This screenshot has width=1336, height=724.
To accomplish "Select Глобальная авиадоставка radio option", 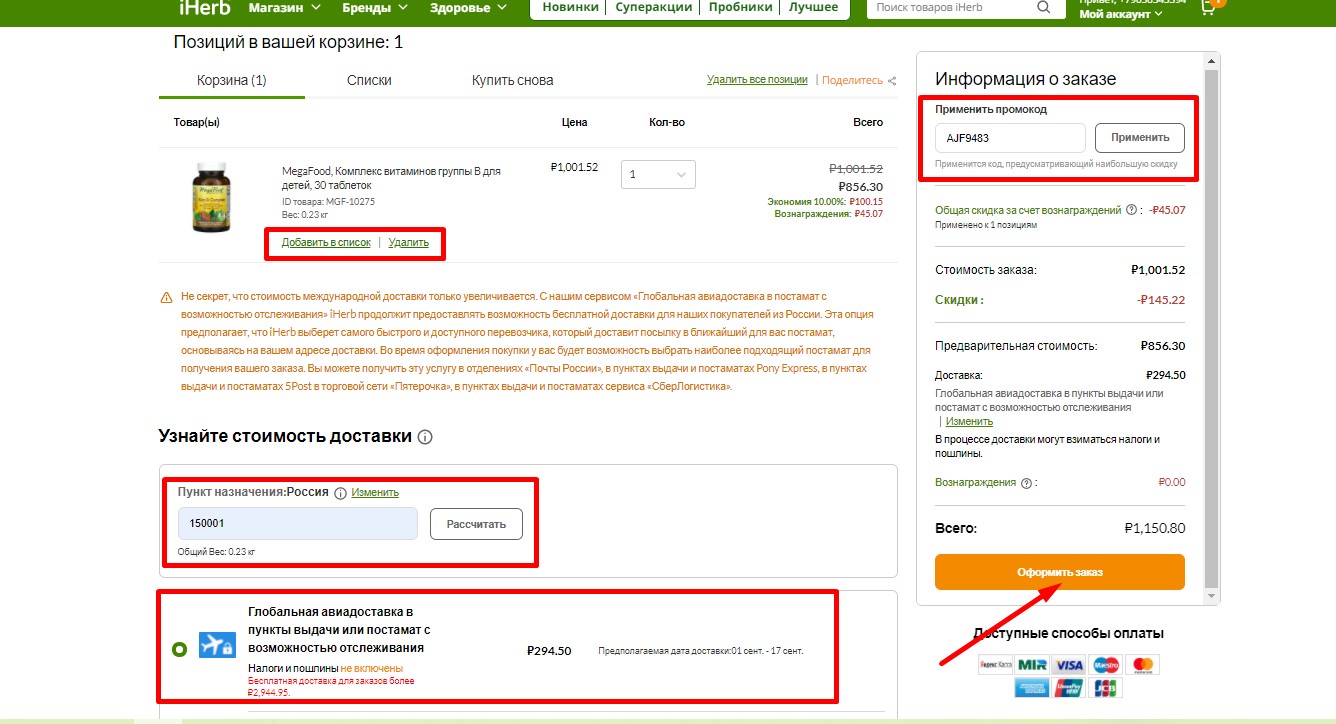I will 179,650.
